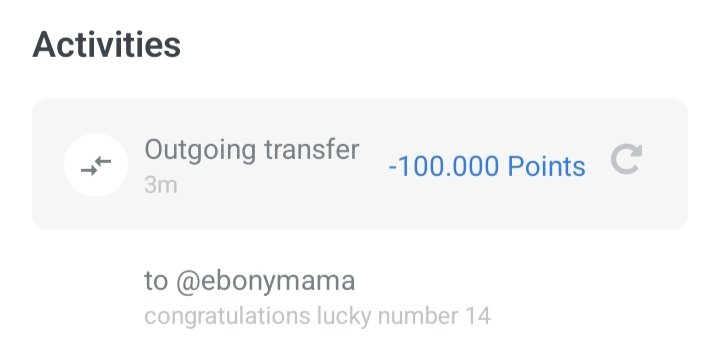Click the word "lucky" in the note
720x362 pixels.
[344, 317]
